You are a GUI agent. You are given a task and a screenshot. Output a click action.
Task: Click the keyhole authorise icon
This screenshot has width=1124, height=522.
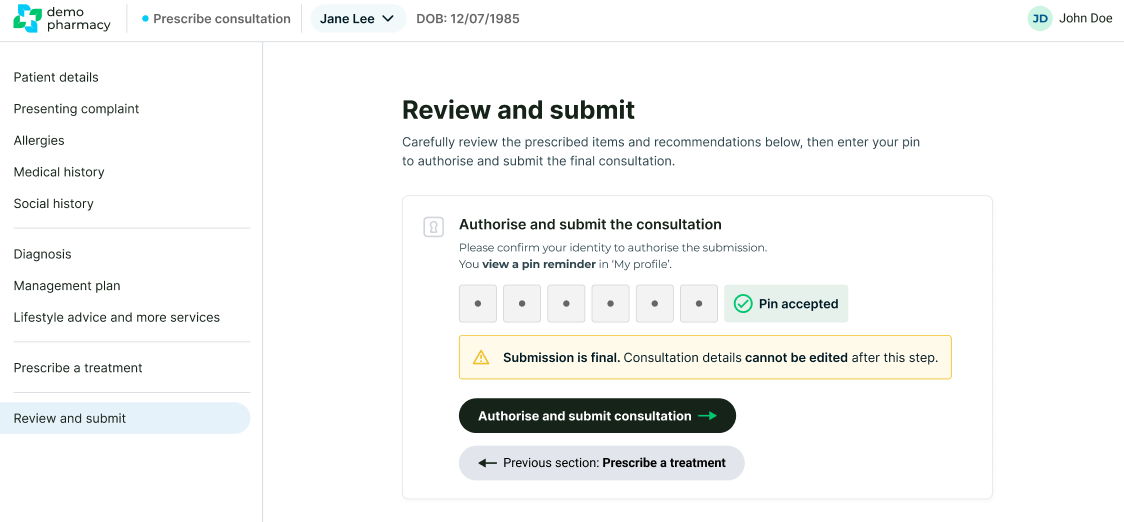[433, 227]
